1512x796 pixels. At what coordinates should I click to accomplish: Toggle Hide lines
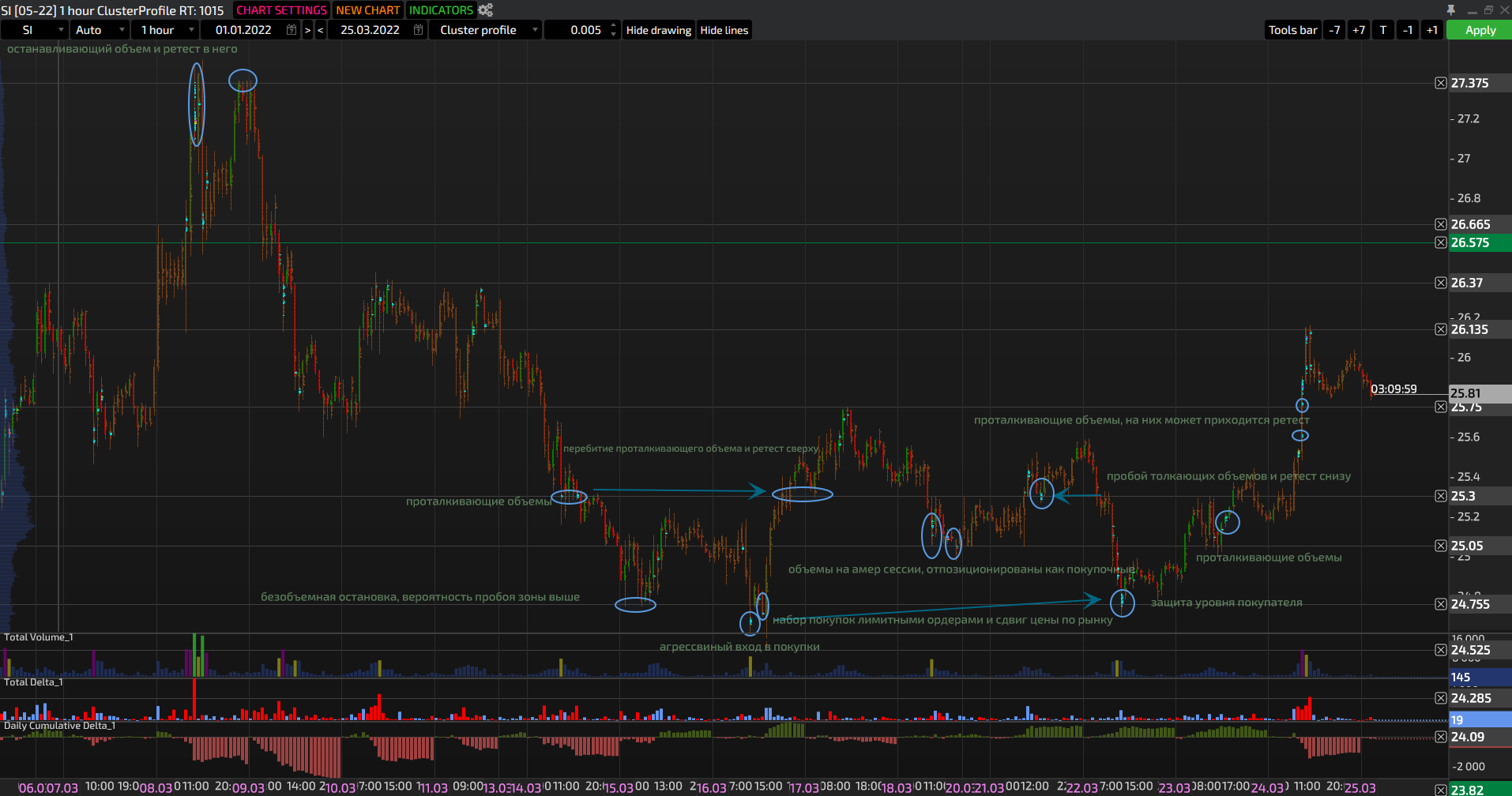click(x=724, y=30)
